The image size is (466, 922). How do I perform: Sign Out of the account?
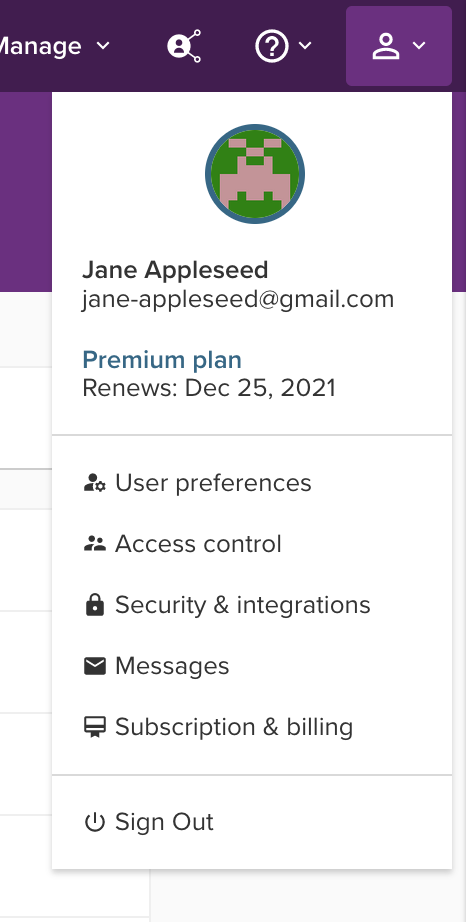tap(164, 822)
